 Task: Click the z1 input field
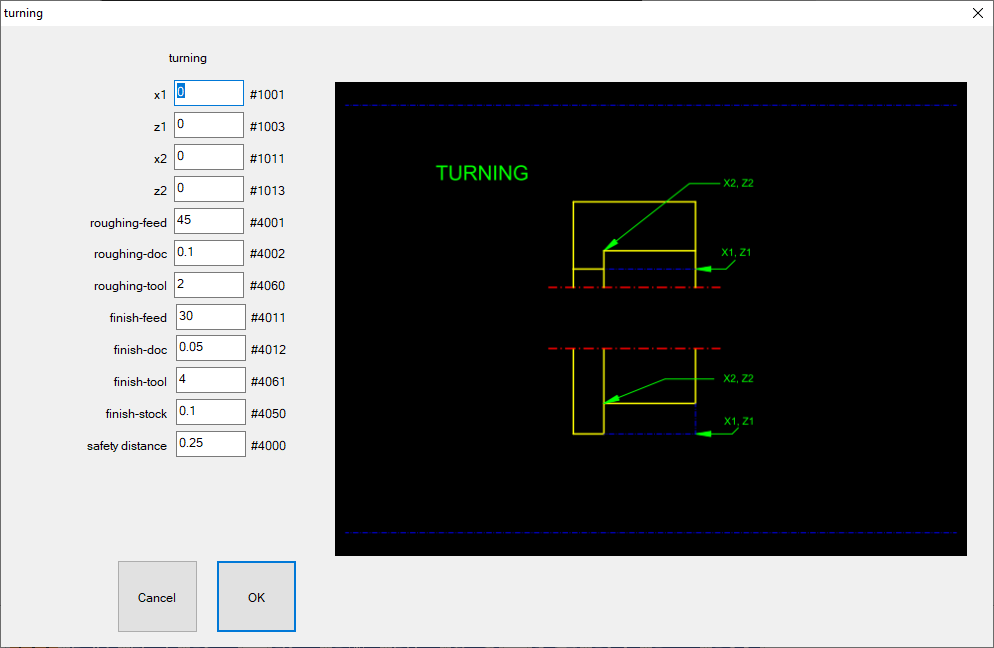tap(209, 125)
